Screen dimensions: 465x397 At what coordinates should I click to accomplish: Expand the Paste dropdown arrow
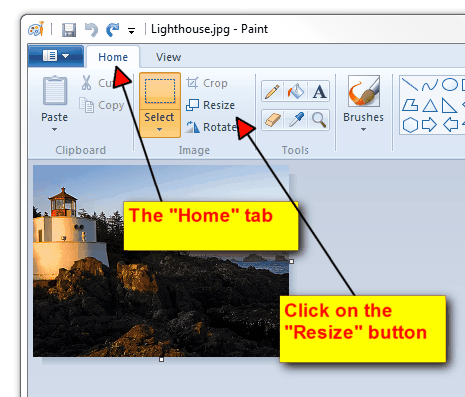(x=54, y=130)
